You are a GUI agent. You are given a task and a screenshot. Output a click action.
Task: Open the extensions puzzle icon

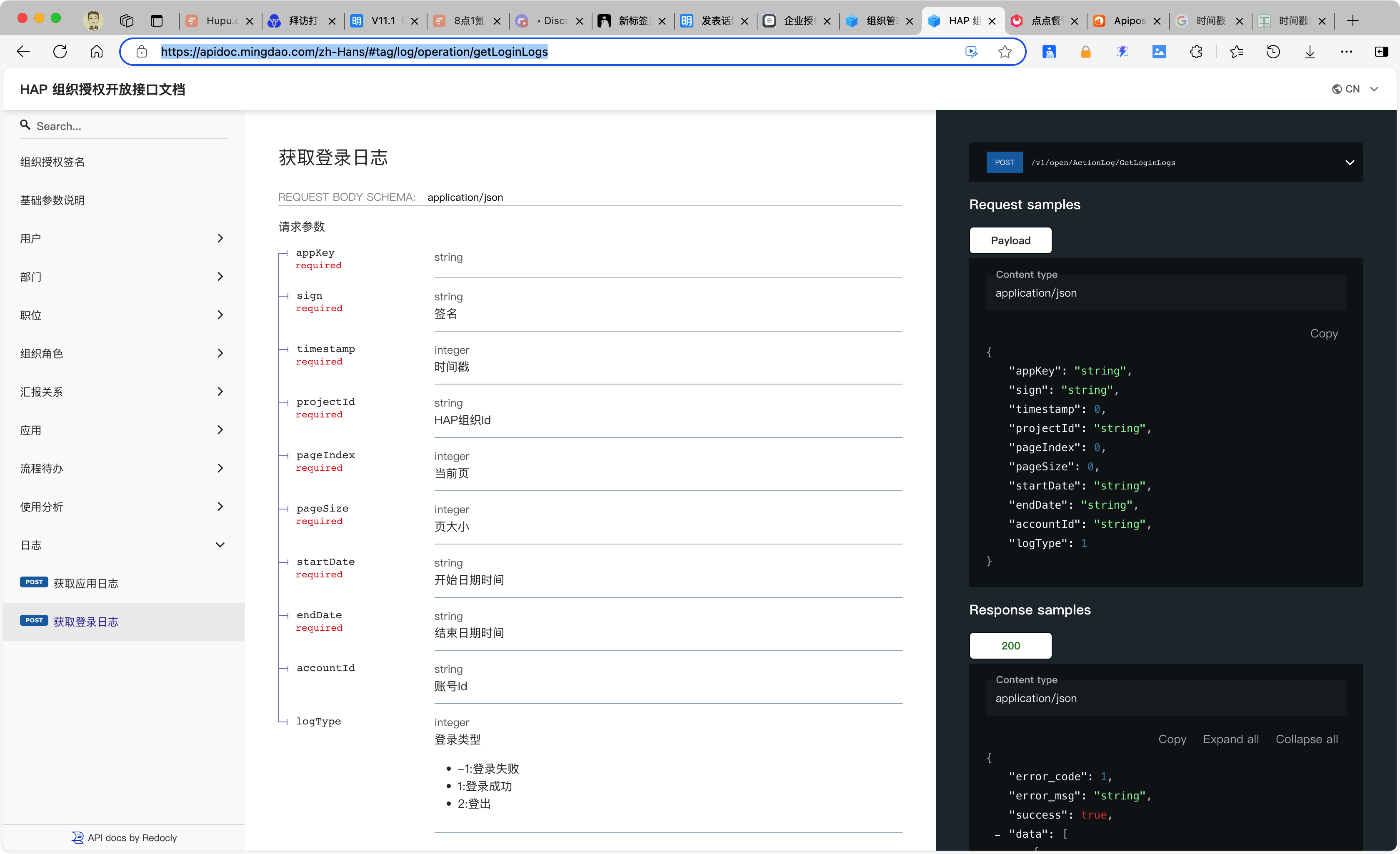[x=1195, y=52]
